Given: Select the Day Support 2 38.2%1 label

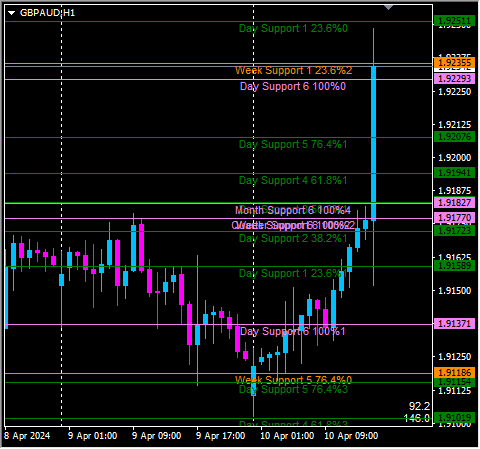Looking at the screenshot, I should coord(293,239).
